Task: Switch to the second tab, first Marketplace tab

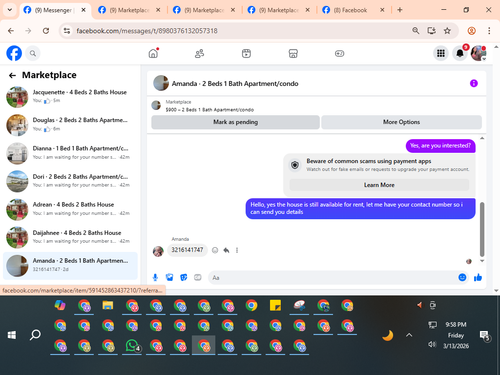Action: pyautogui.click(x=130, y=10)
